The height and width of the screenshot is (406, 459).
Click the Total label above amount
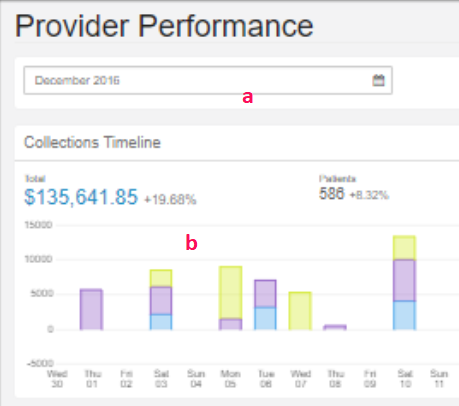tap(35, 179)
